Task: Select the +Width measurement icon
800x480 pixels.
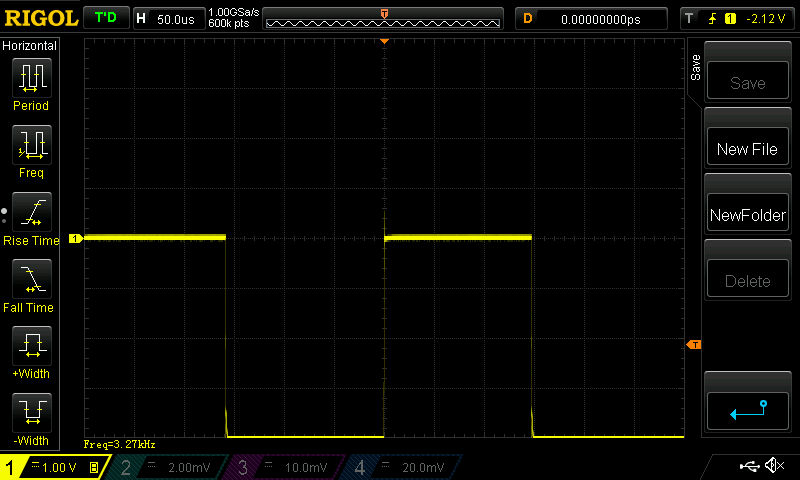Action: [32, 346]
